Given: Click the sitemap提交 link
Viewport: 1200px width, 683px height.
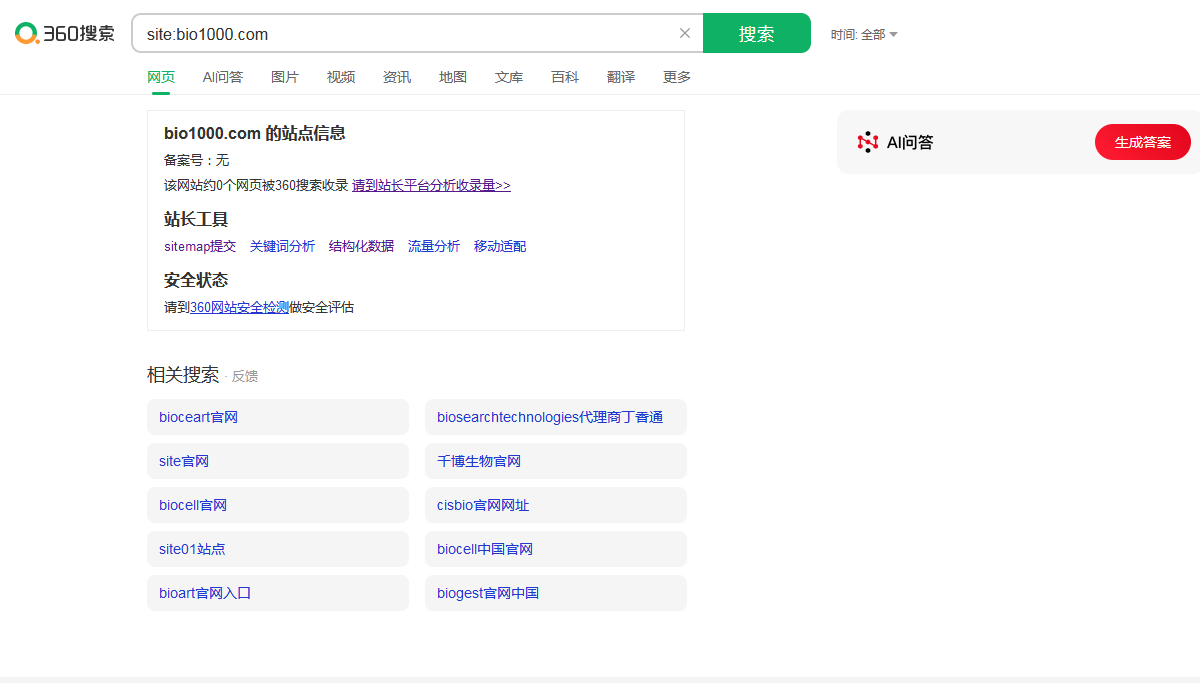Looking at the screenshot, I should click(x=200, y=246).
